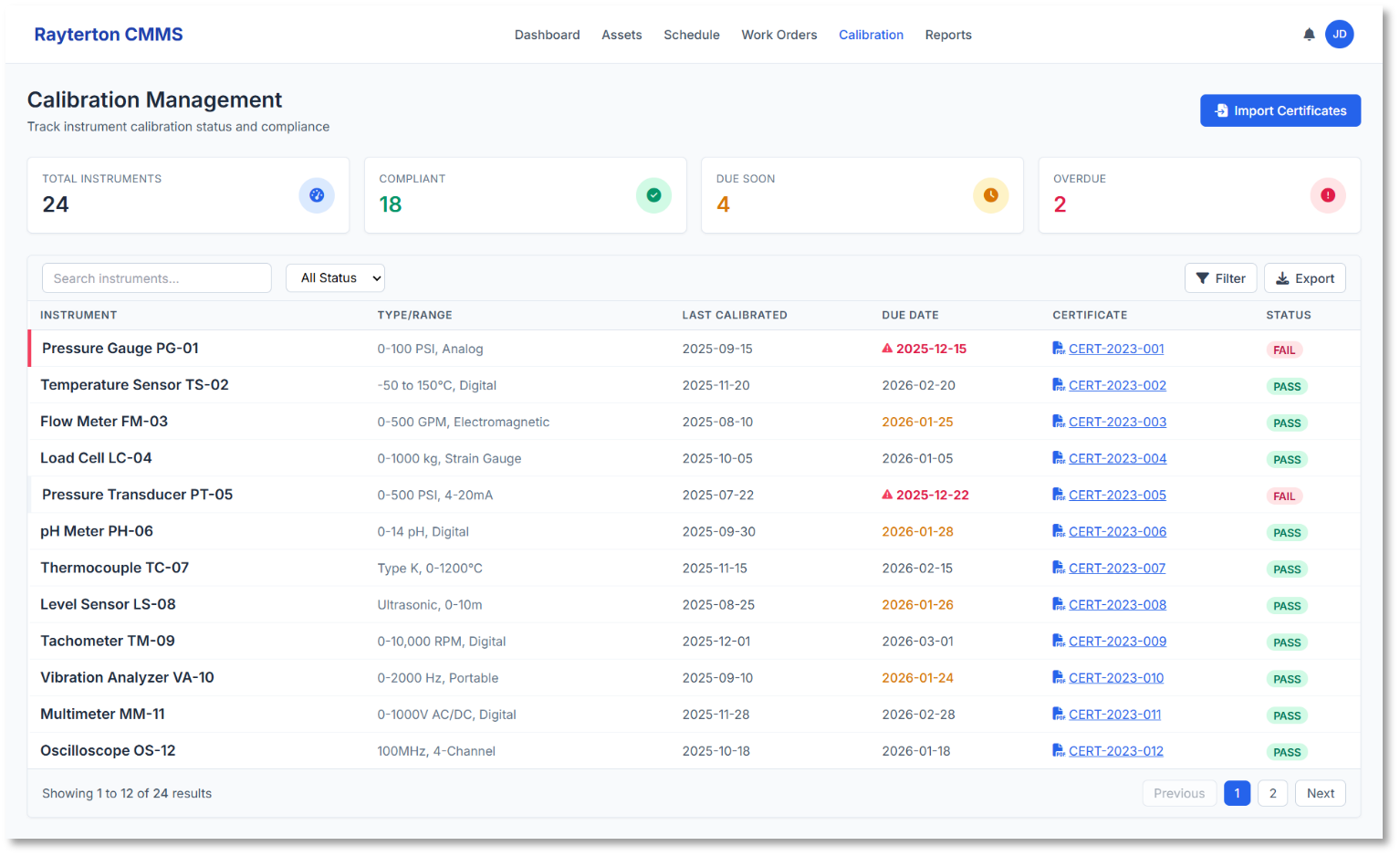The width and height of the screenshot is (1400, 856).
Task: Click the certificate file icon for CERT-2023-004
Action: [1058, 458]
